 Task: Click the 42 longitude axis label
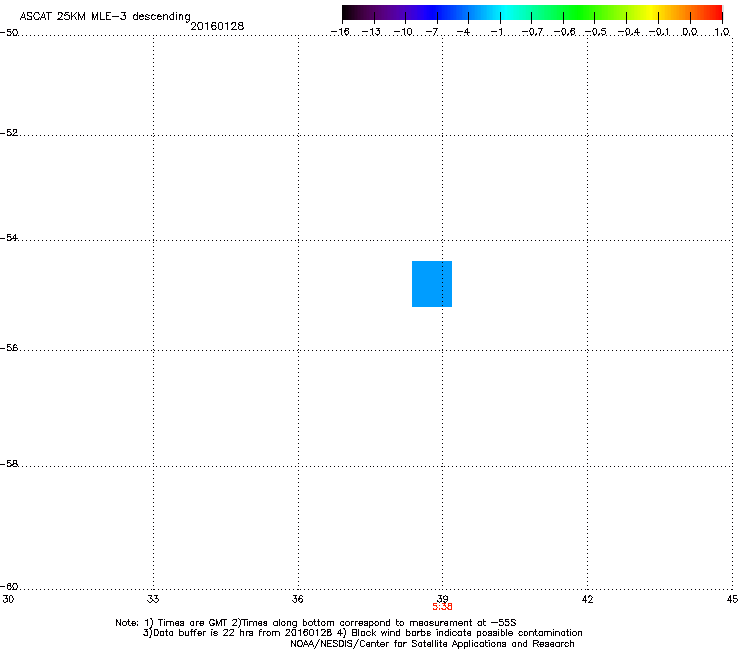pos(587,599)
